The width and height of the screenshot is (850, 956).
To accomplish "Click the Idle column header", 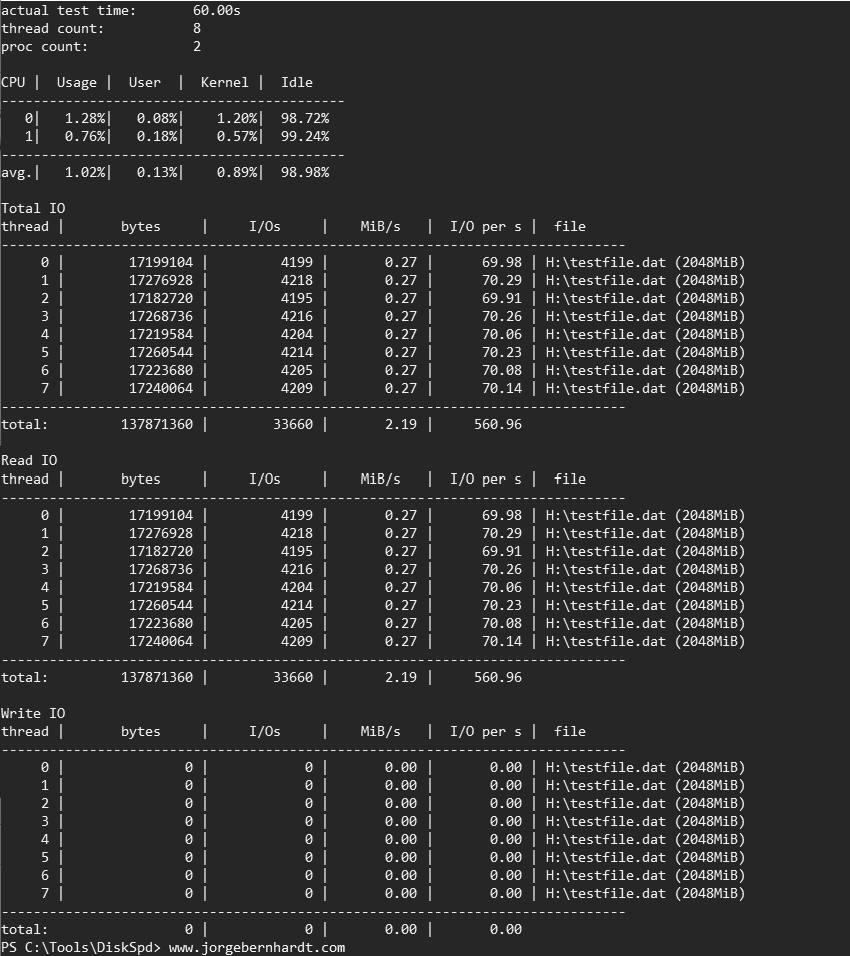I will coord(296,82).
